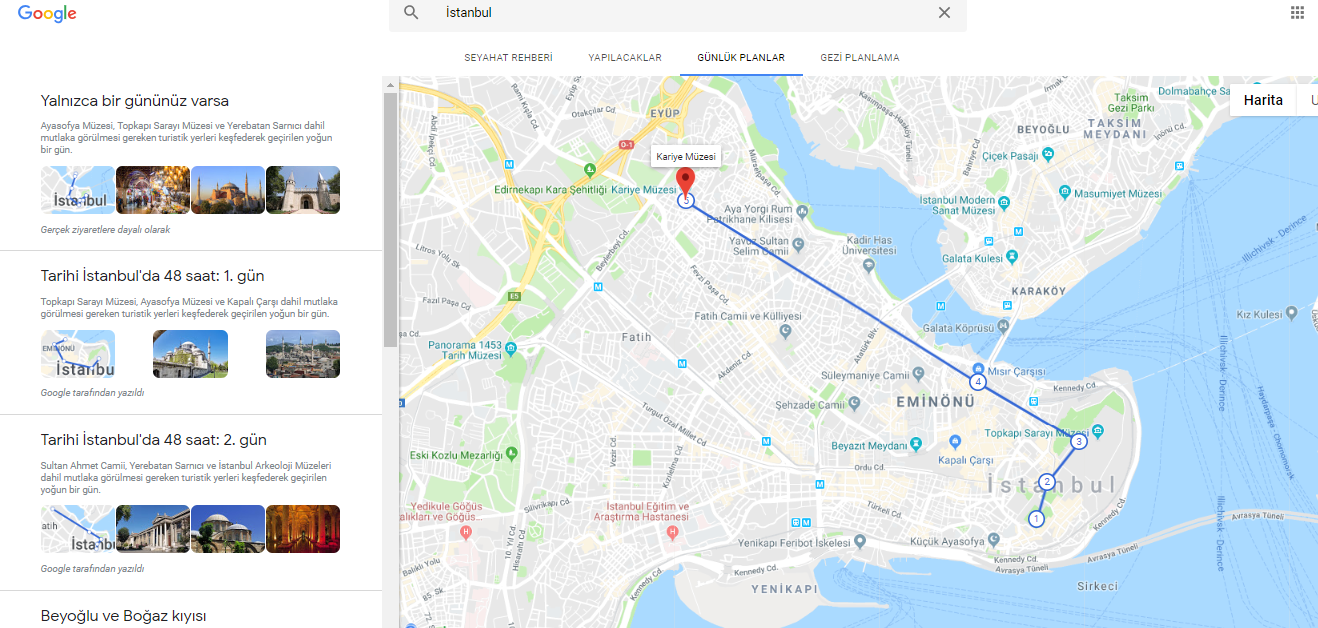Viewport: 1318px width, 628px height.
Task: Switch to the SEYAHAT REHBERİ tab
Action: (x=508, y=58)
